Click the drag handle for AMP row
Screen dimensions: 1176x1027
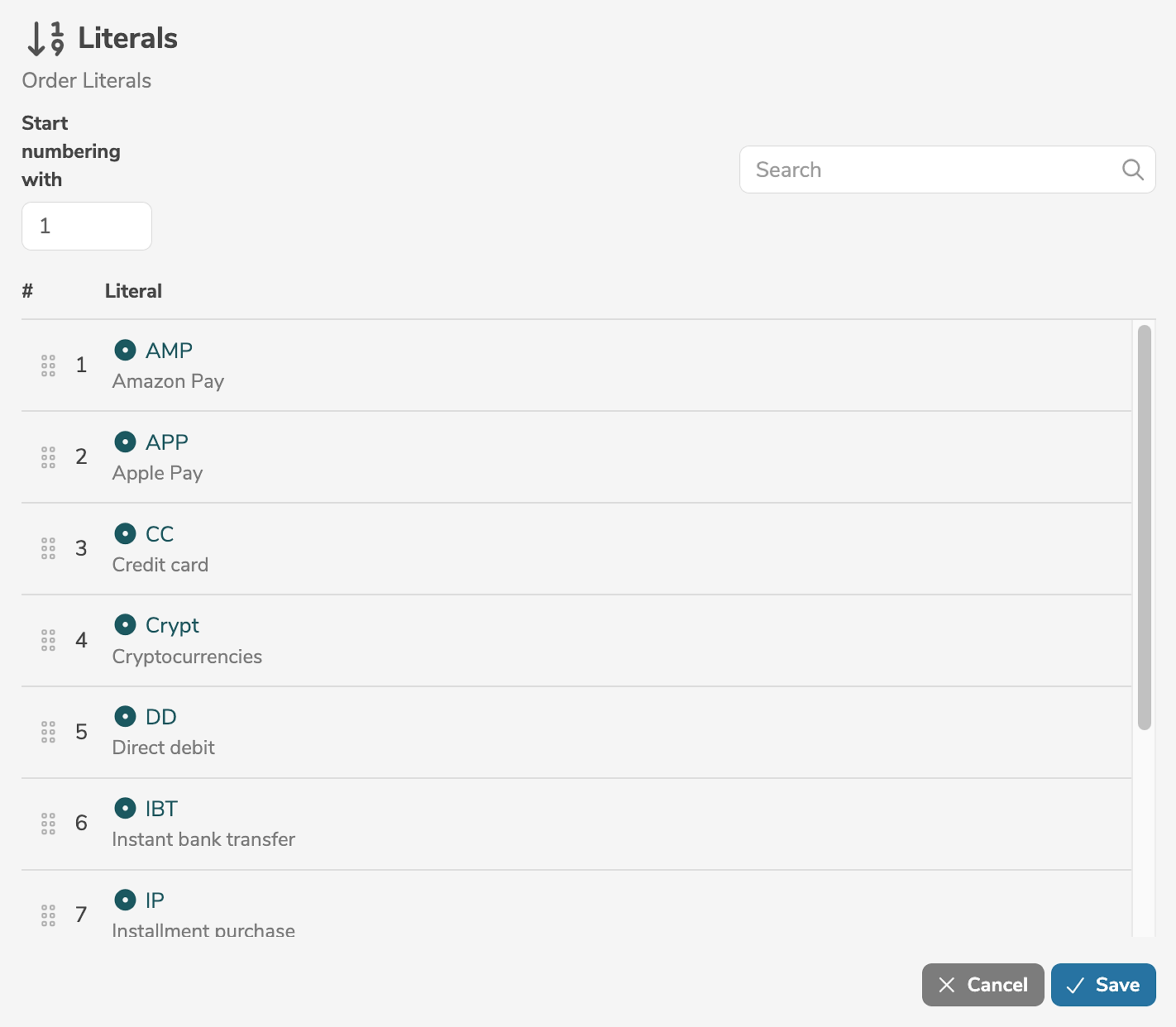(48, 365)
